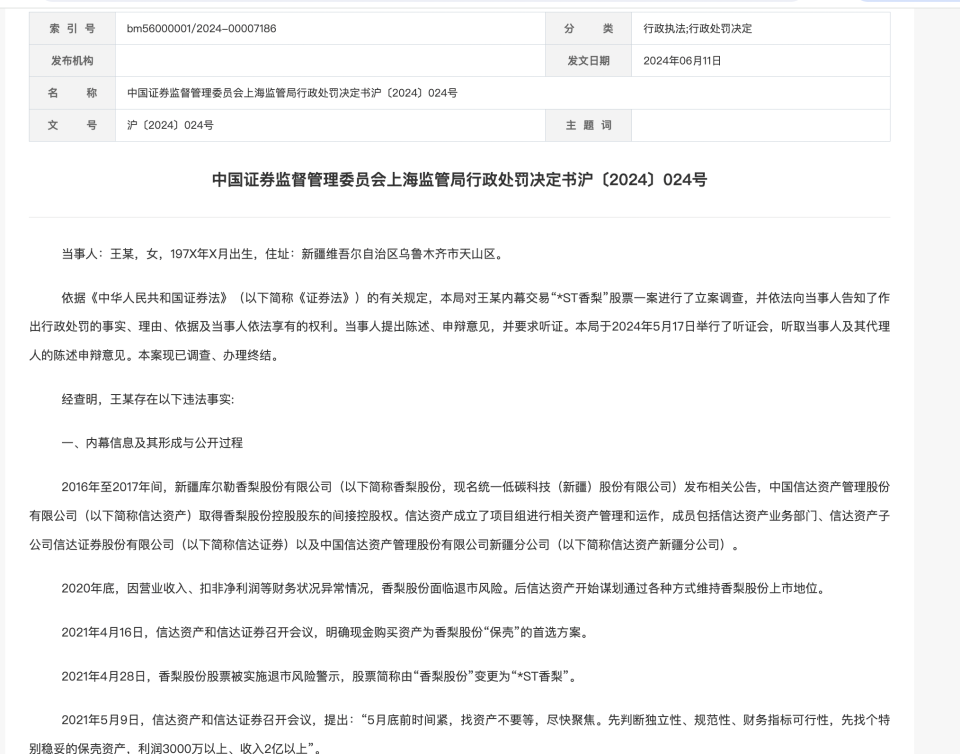This screenshot has width=960, height=754.
Task: Click the line 经查明，王某存在以下违法事实
Action: click(148, 399)
